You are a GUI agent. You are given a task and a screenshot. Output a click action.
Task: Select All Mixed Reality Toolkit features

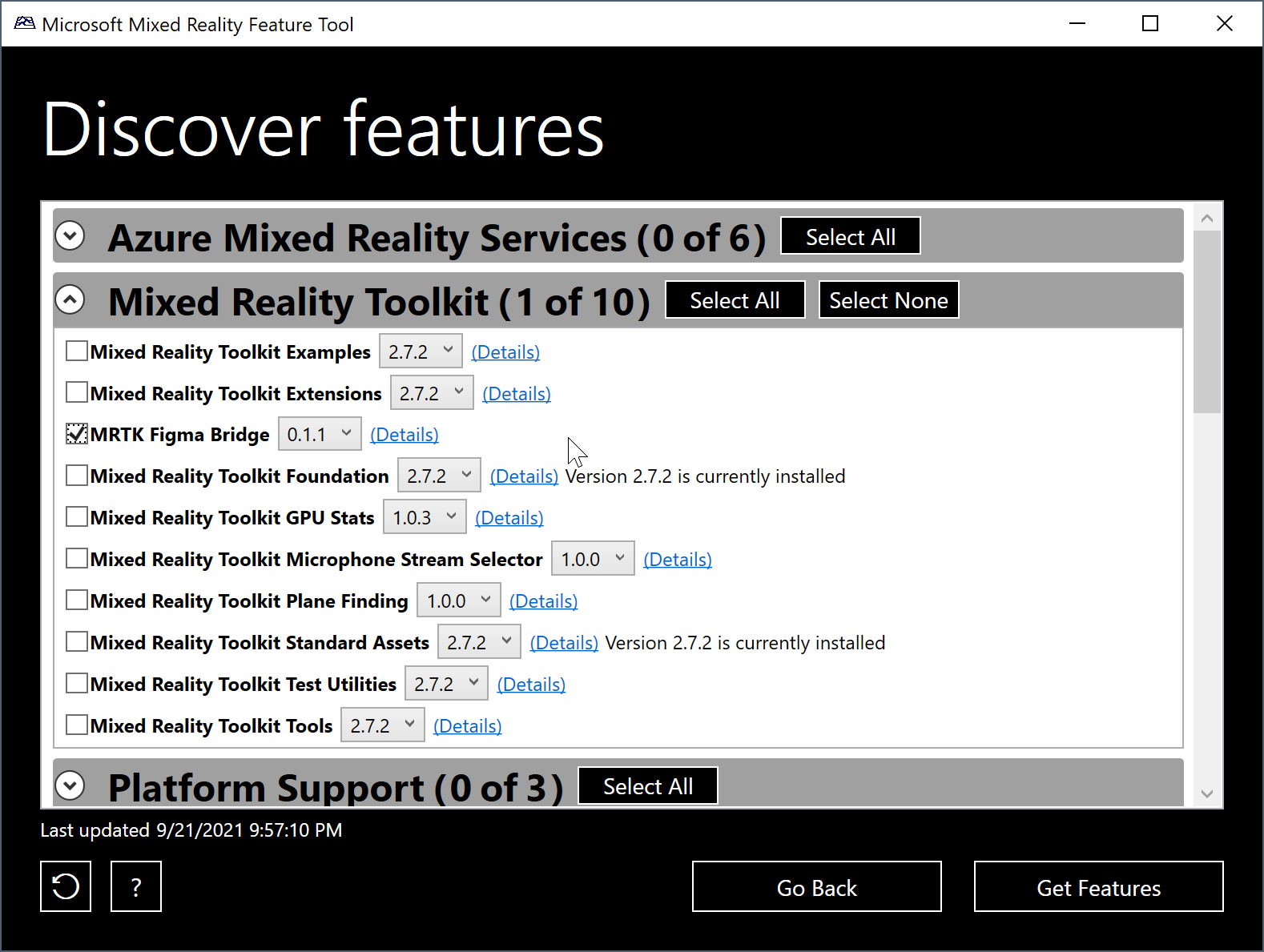[735, 300]
